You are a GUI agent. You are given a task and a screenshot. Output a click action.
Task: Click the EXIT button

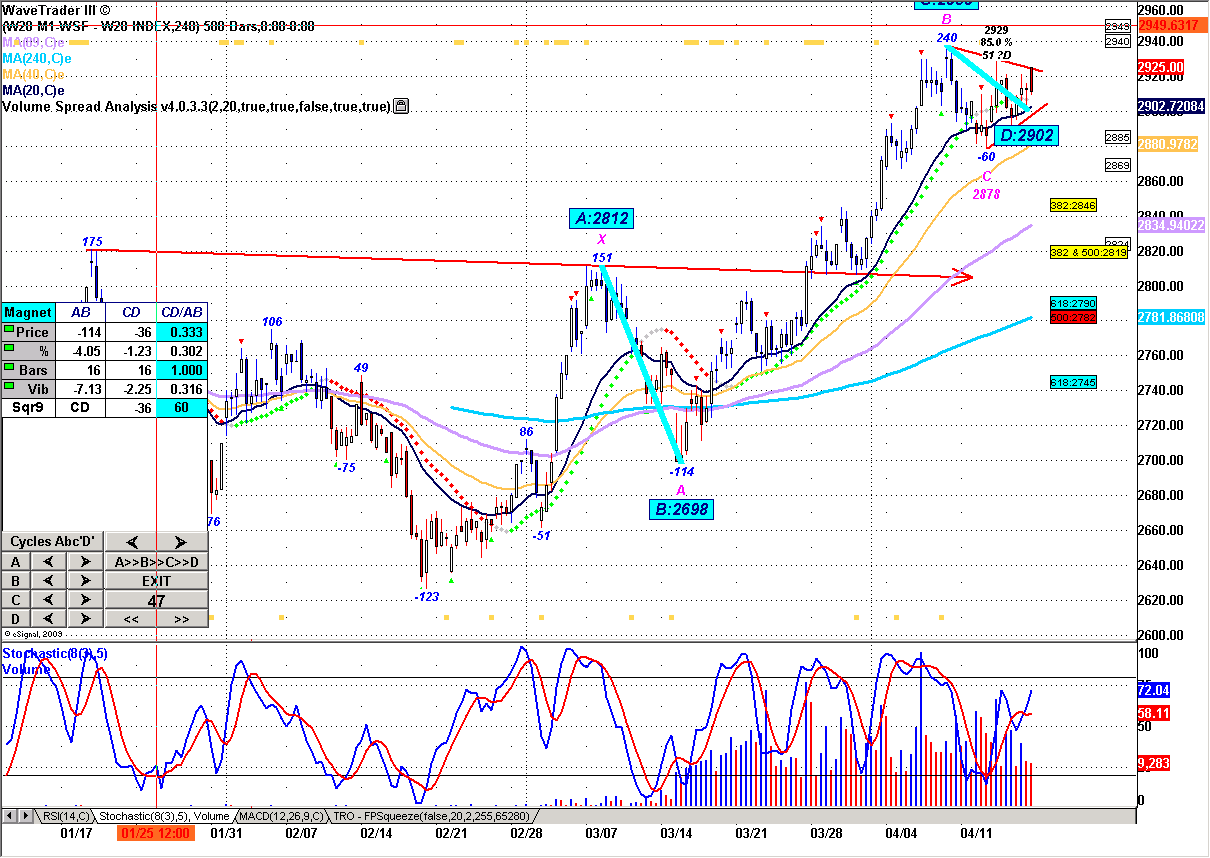[156, 581]
